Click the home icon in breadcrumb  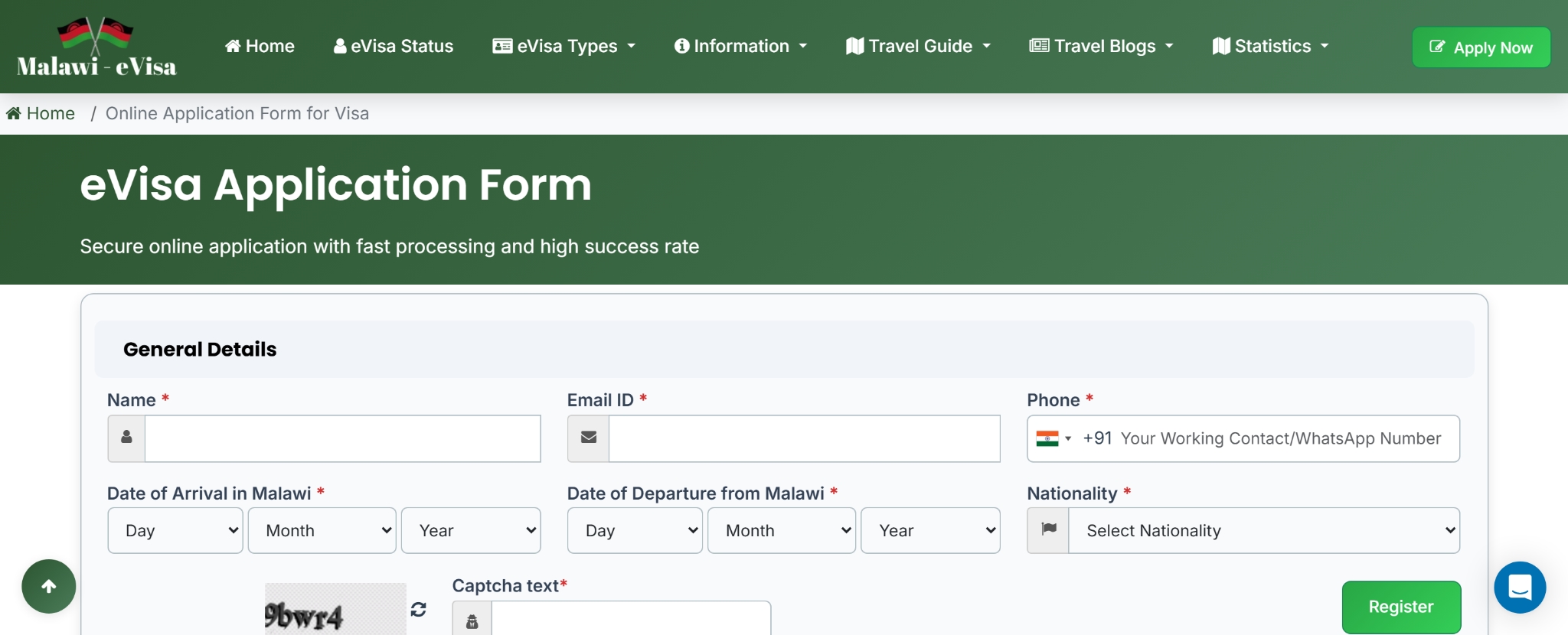14,114
